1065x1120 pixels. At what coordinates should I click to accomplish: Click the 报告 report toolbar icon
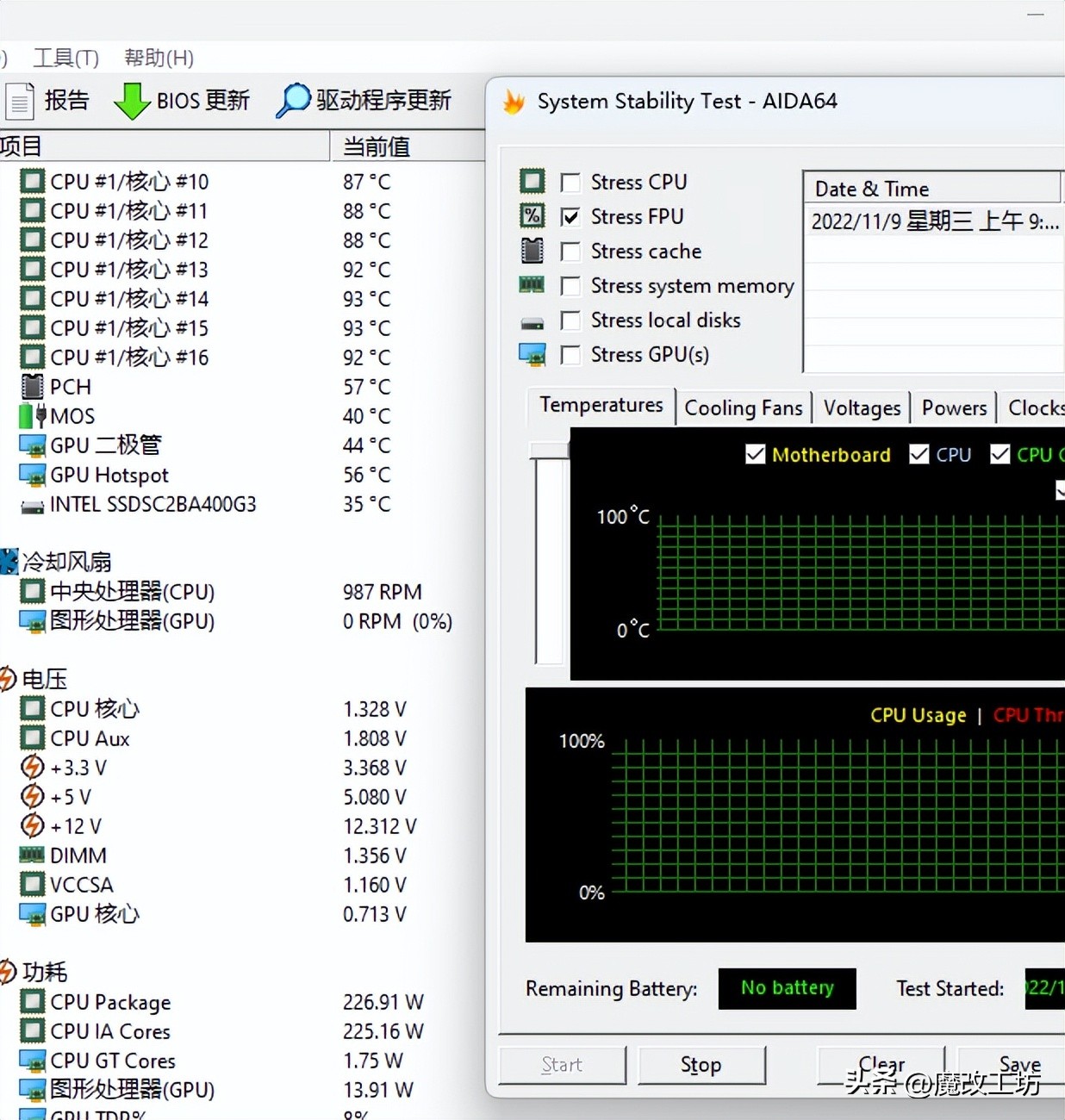click(19, 100)
